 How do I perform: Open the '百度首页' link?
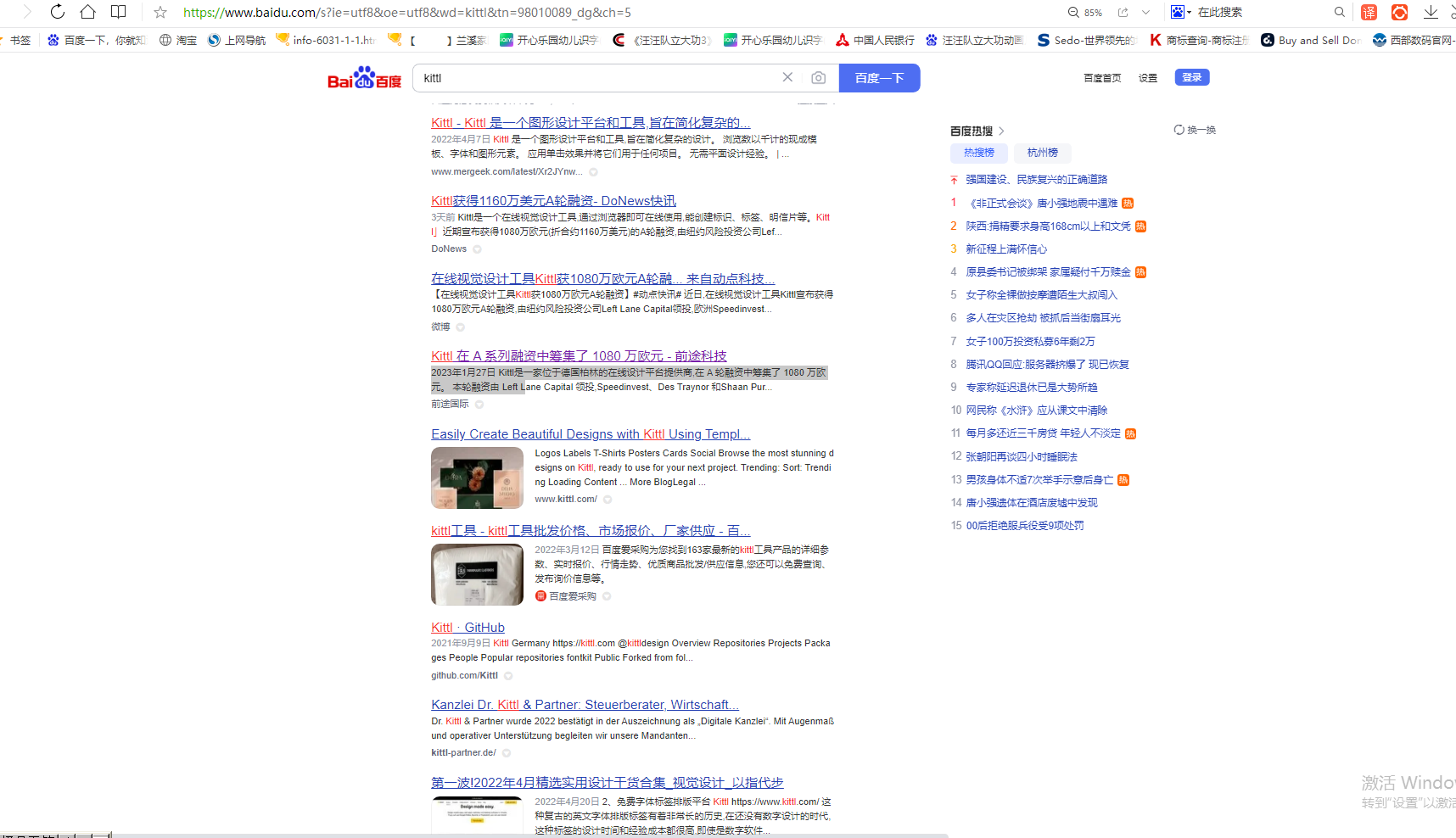pyautogui.click(x=1102, y=78)
